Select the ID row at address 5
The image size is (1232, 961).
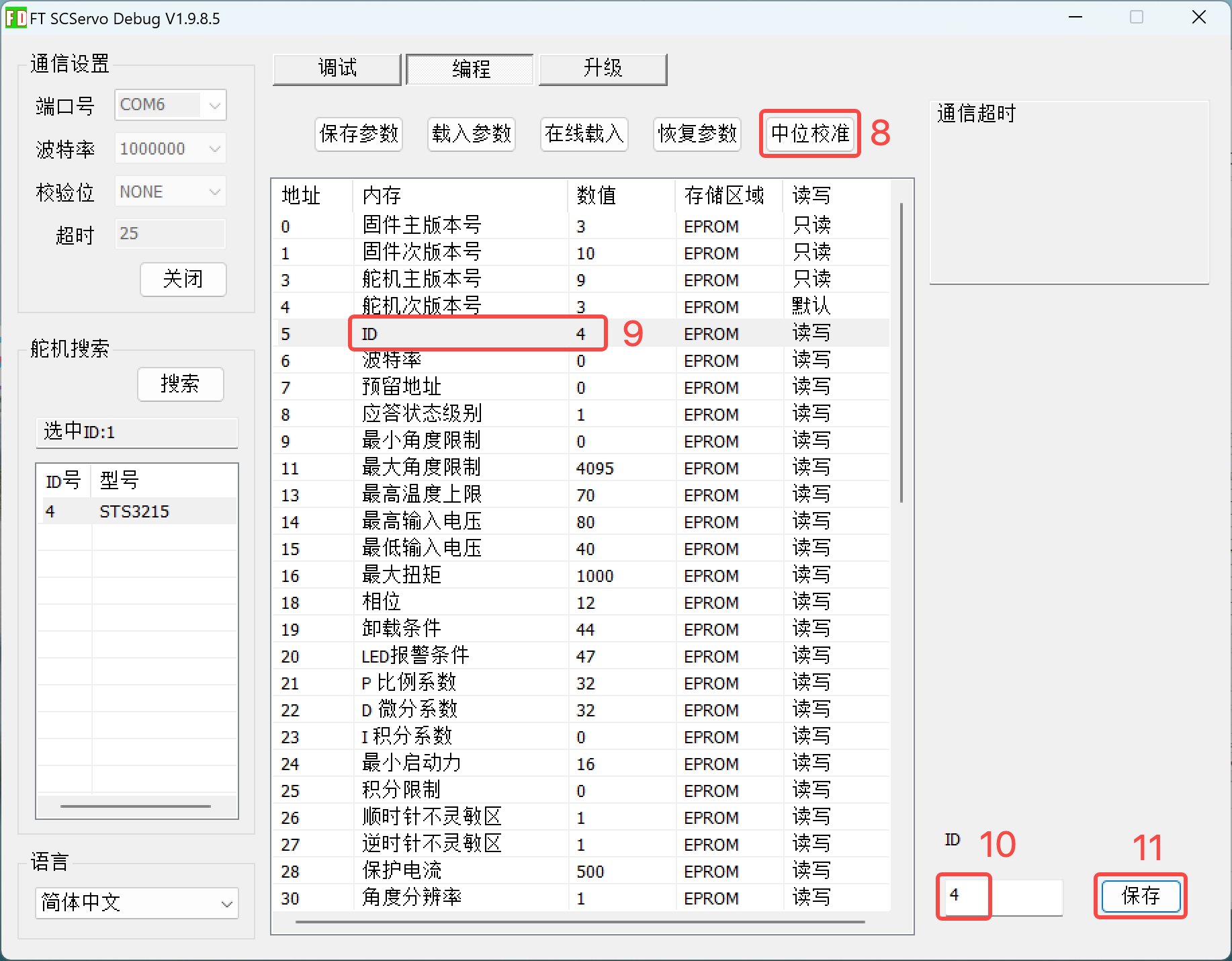point(583,333)
